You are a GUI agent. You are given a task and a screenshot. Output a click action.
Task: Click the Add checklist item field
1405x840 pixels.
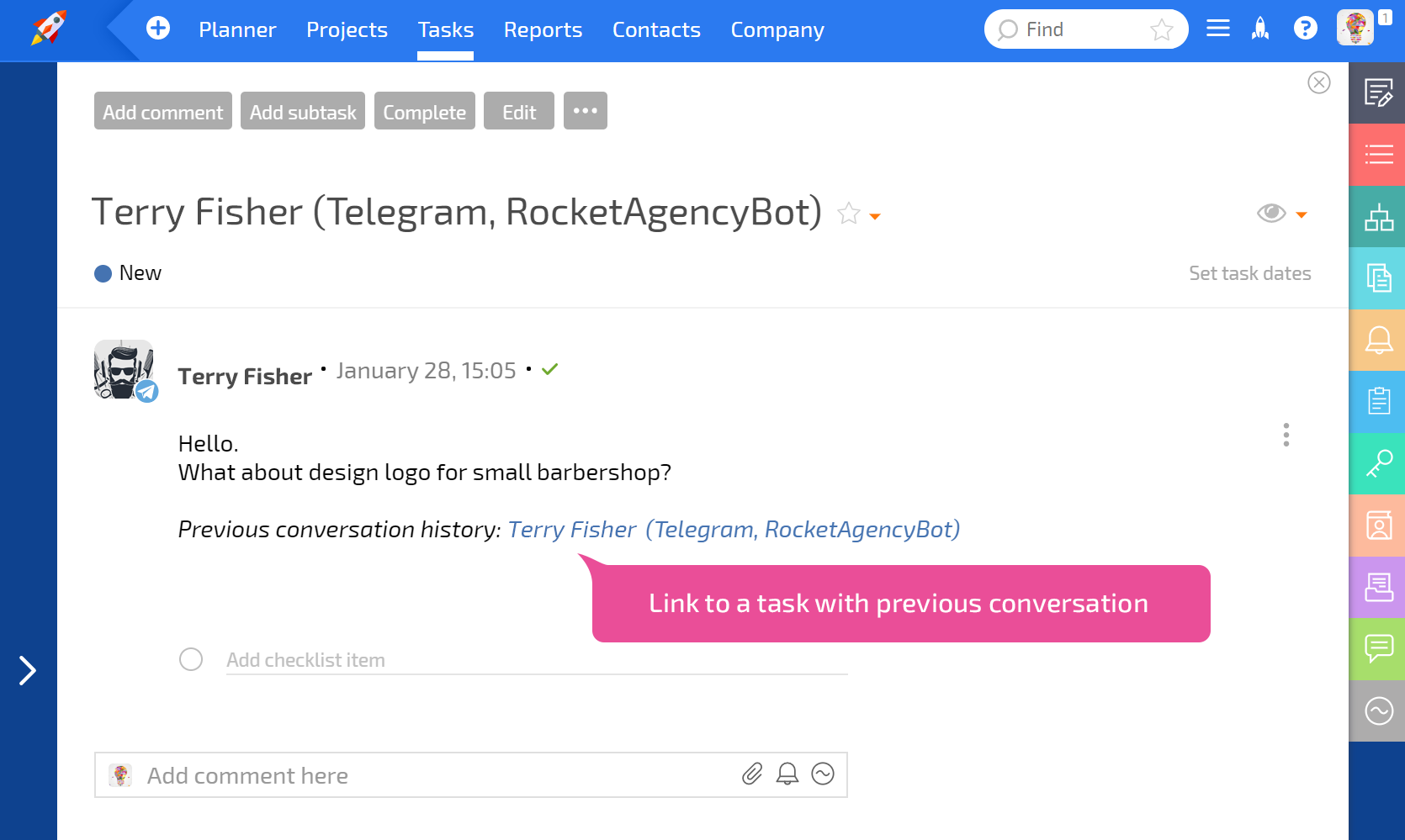(x=537, y=660)
